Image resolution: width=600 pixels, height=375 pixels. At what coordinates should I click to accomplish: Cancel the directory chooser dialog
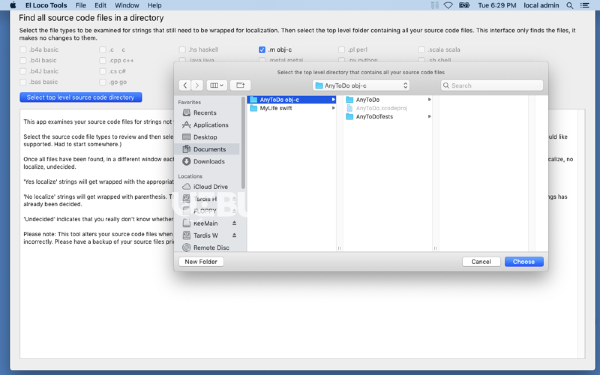click(x=481, y=262)
